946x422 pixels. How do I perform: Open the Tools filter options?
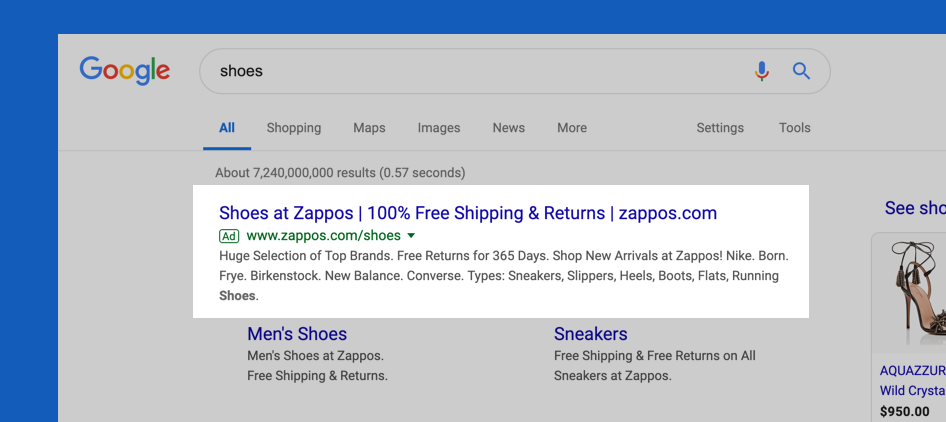coord(795,128)
